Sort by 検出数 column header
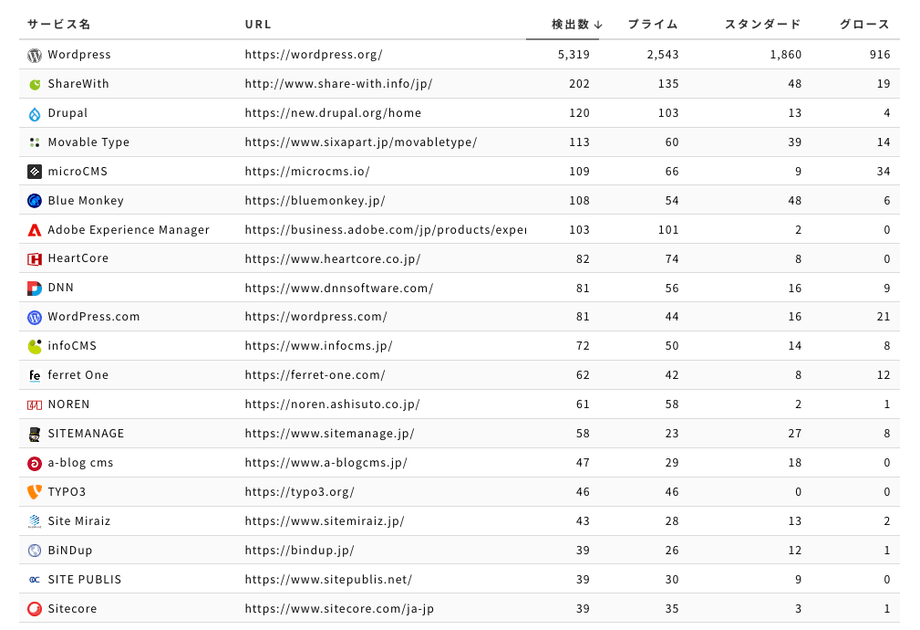Image resolution: width=920 pixels, height=630 pixels. coord(576,24)
